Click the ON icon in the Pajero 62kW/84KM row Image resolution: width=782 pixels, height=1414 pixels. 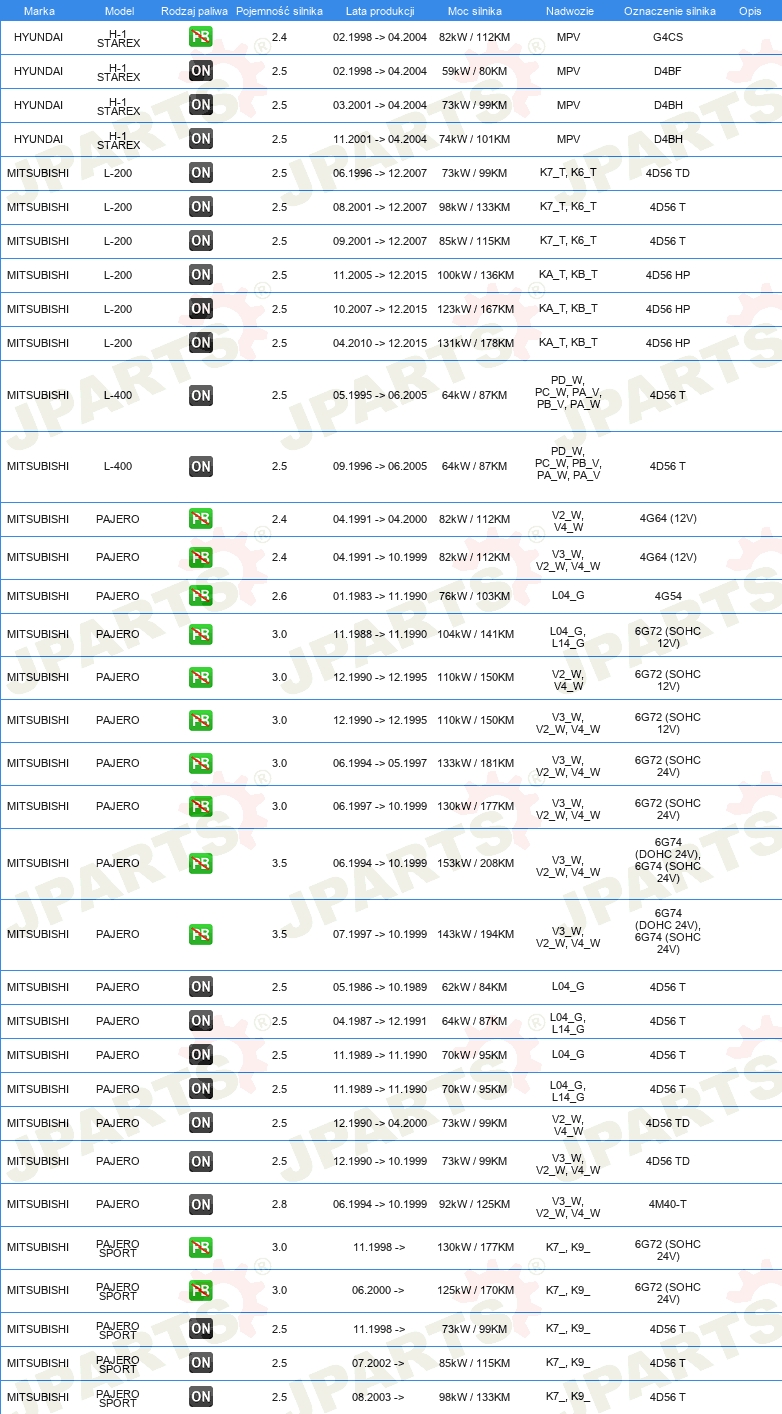(201, 987)
